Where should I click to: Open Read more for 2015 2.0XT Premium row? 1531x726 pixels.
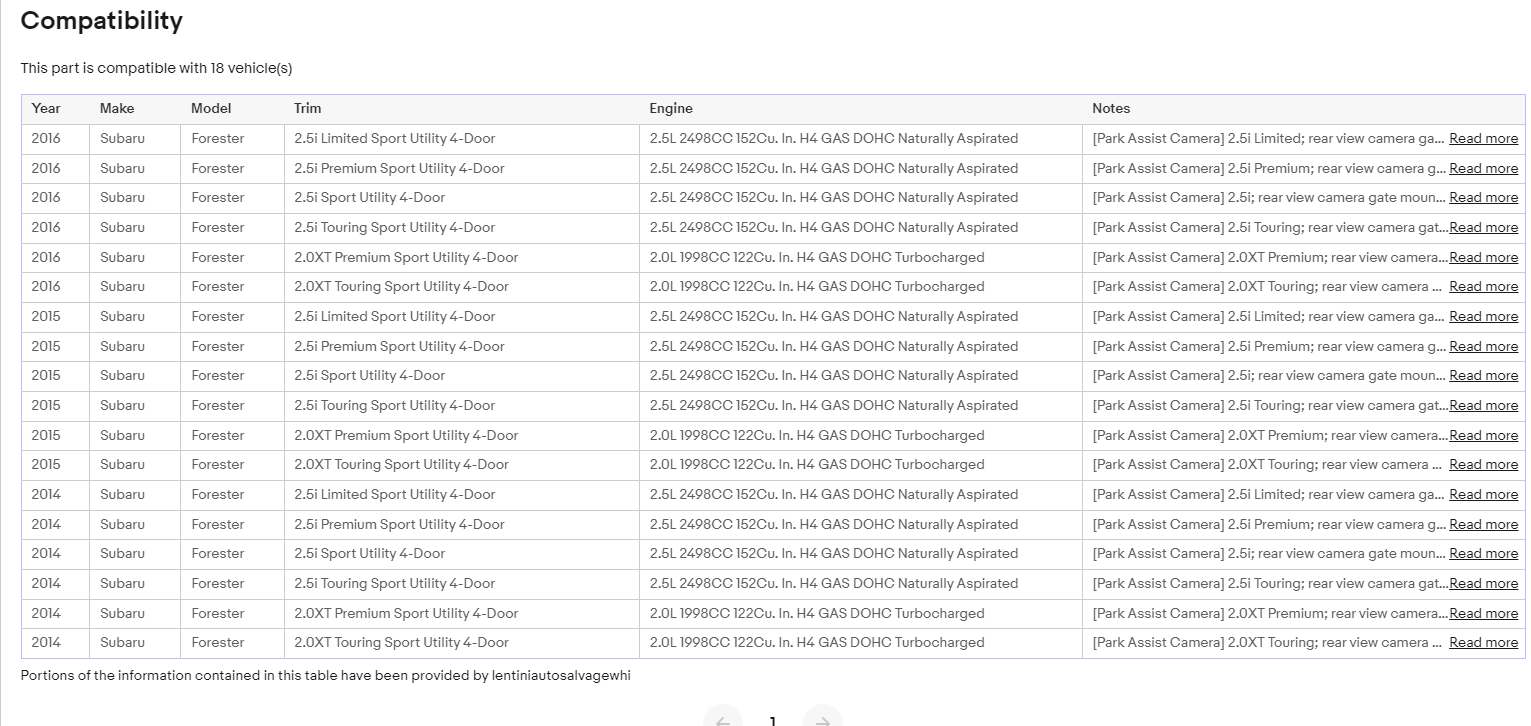[1483, 435]
